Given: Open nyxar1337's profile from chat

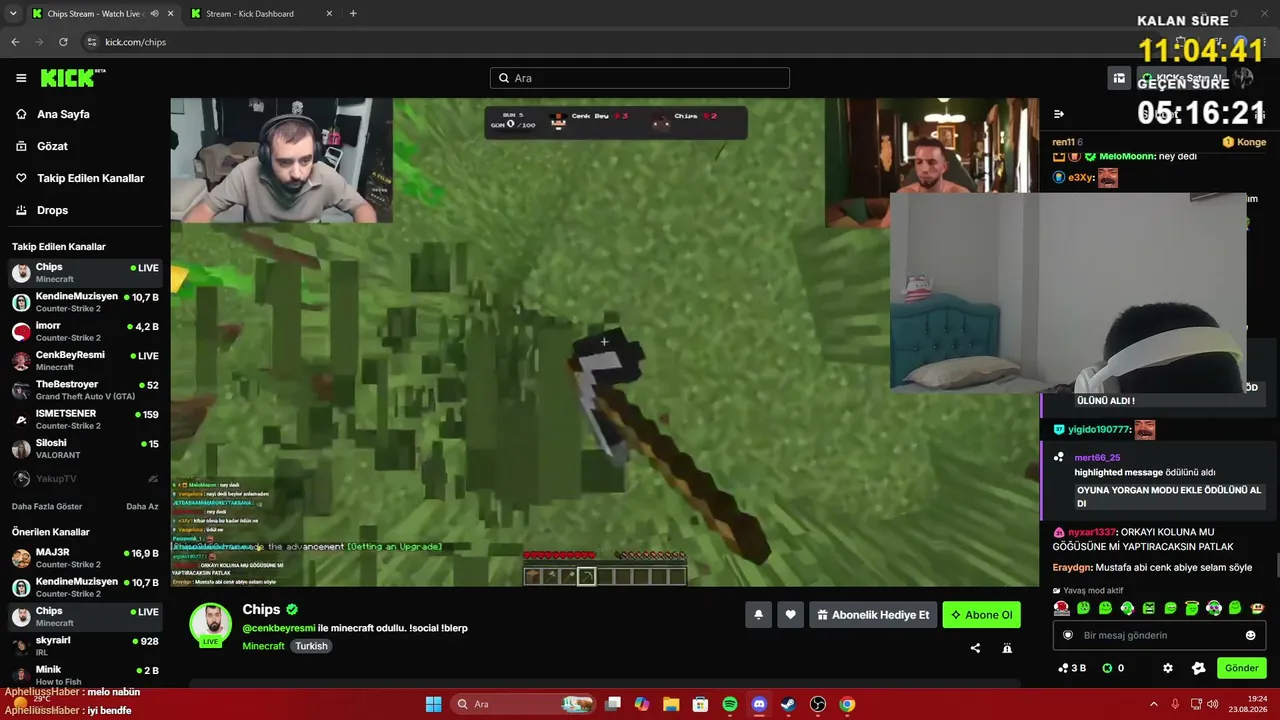Looking at the screenshot, I should [1090, 532].
